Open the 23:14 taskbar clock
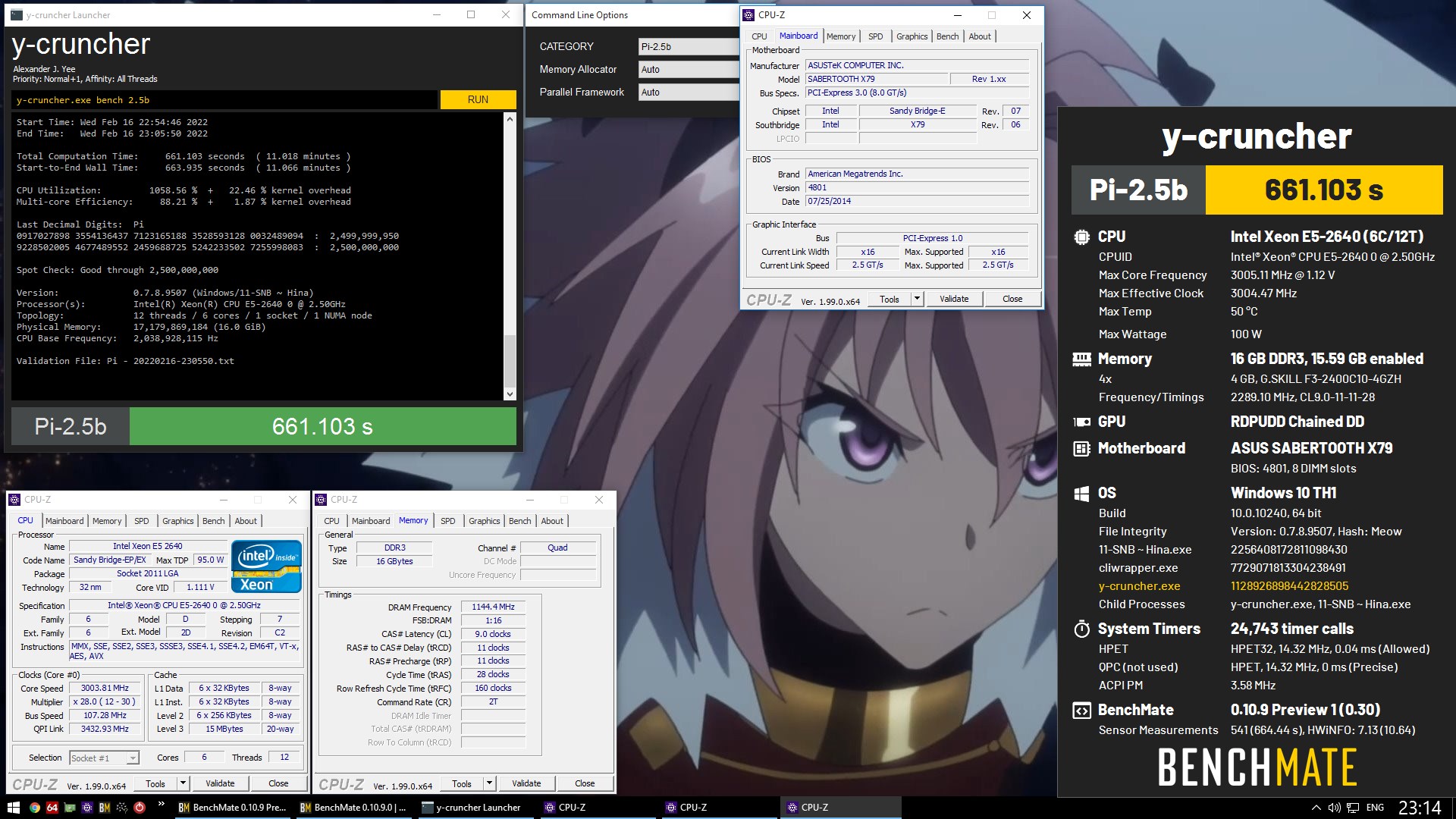Image resolution: width=1456 pixels, height=819 pixels. [1420, 808]
